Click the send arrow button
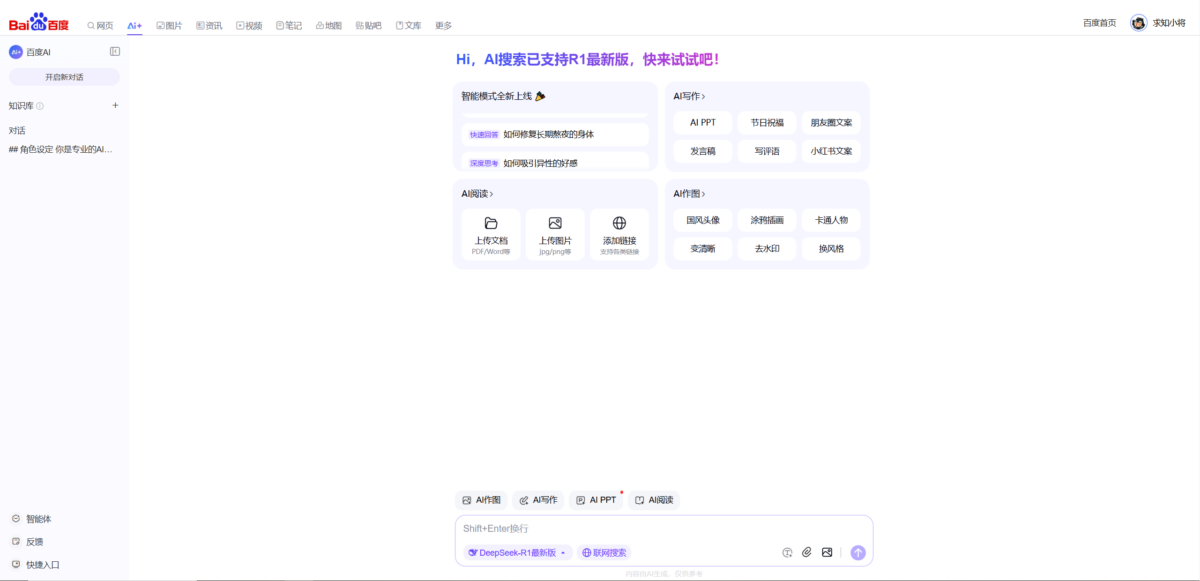Viewport: 1200px width, 581px height. (858, 552)
